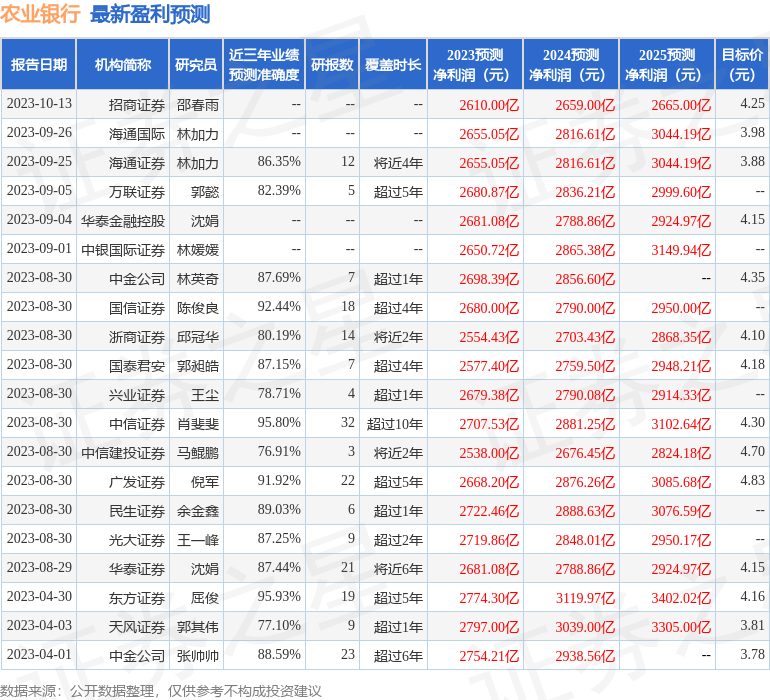This screenshot has width=770, height=700.
Task: Click target price 4.18
Action: [752, 364]
